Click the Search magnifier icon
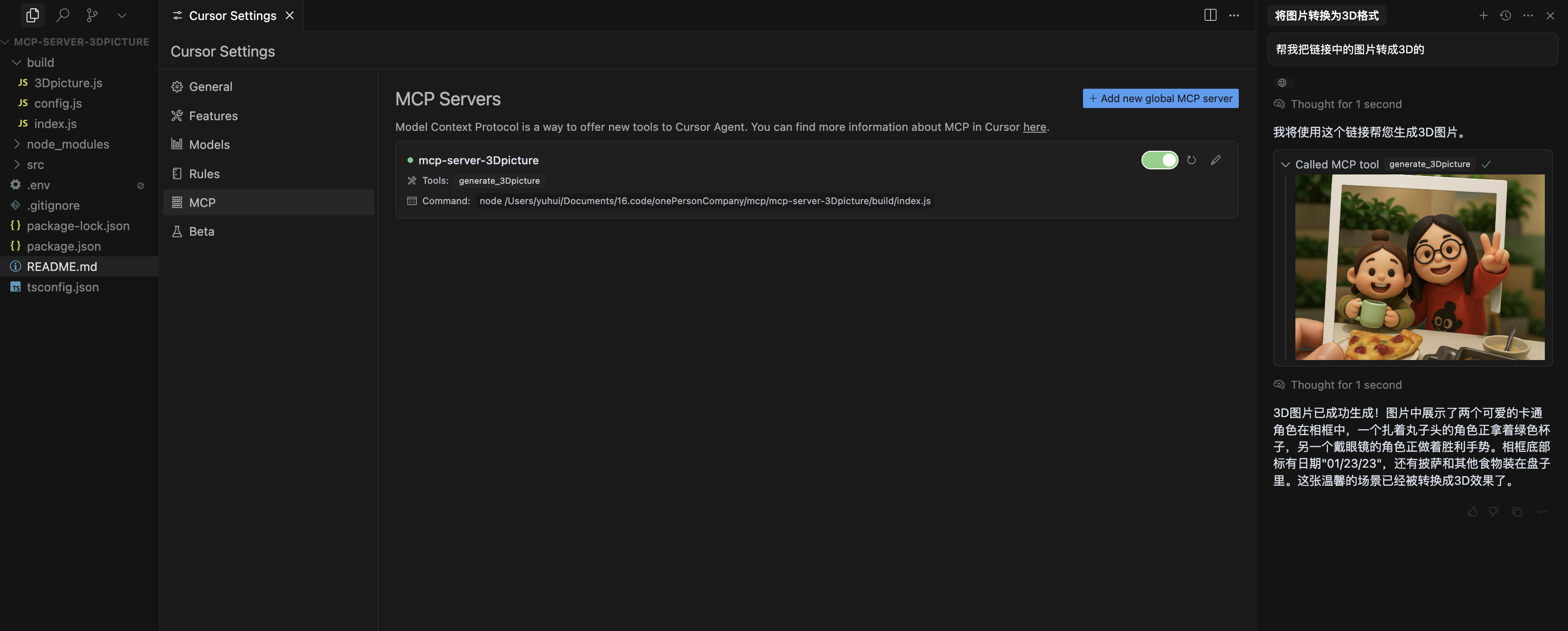1568x631 pixels. coord(62,15)
